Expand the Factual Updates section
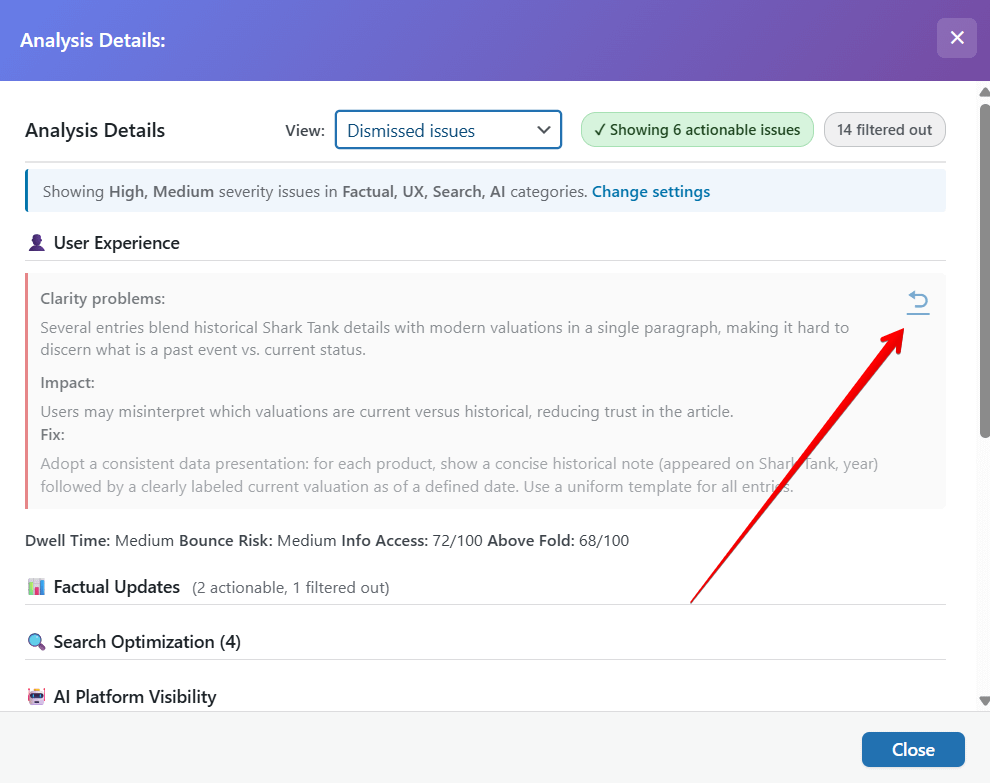This screenshot has width=990, height=783. [x=117, y=587]
